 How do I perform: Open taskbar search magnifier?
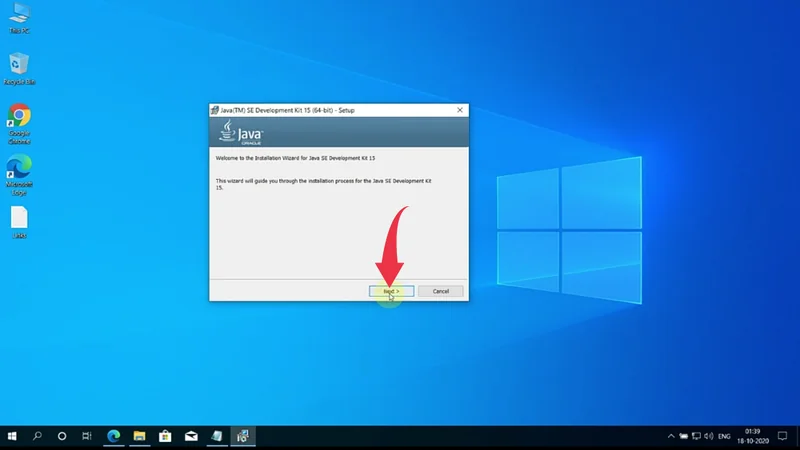tap(38, 437)
